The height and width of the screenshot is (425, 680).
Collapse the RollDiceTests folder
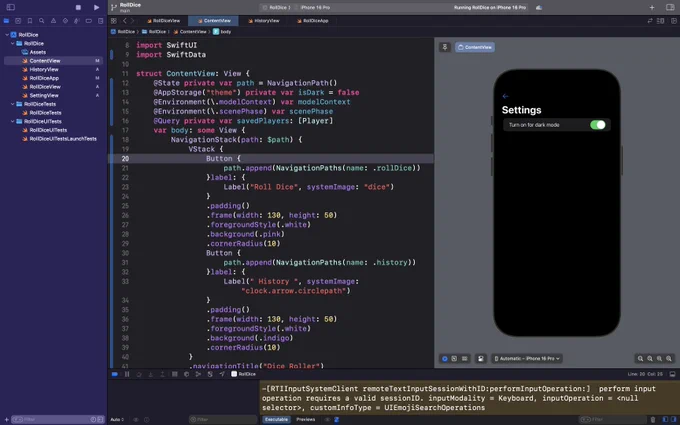13,104
